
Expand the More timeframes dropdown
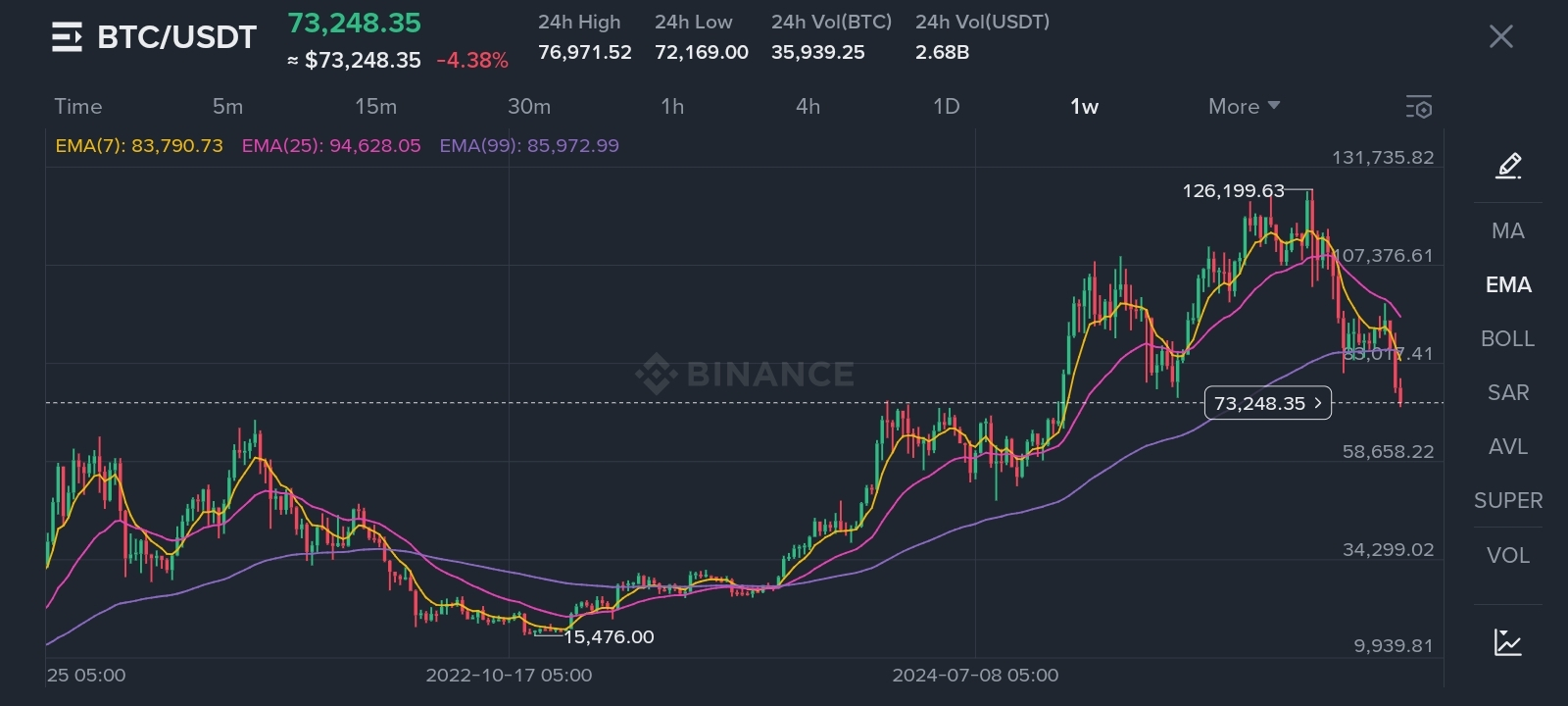click(x=1244, y=106)
